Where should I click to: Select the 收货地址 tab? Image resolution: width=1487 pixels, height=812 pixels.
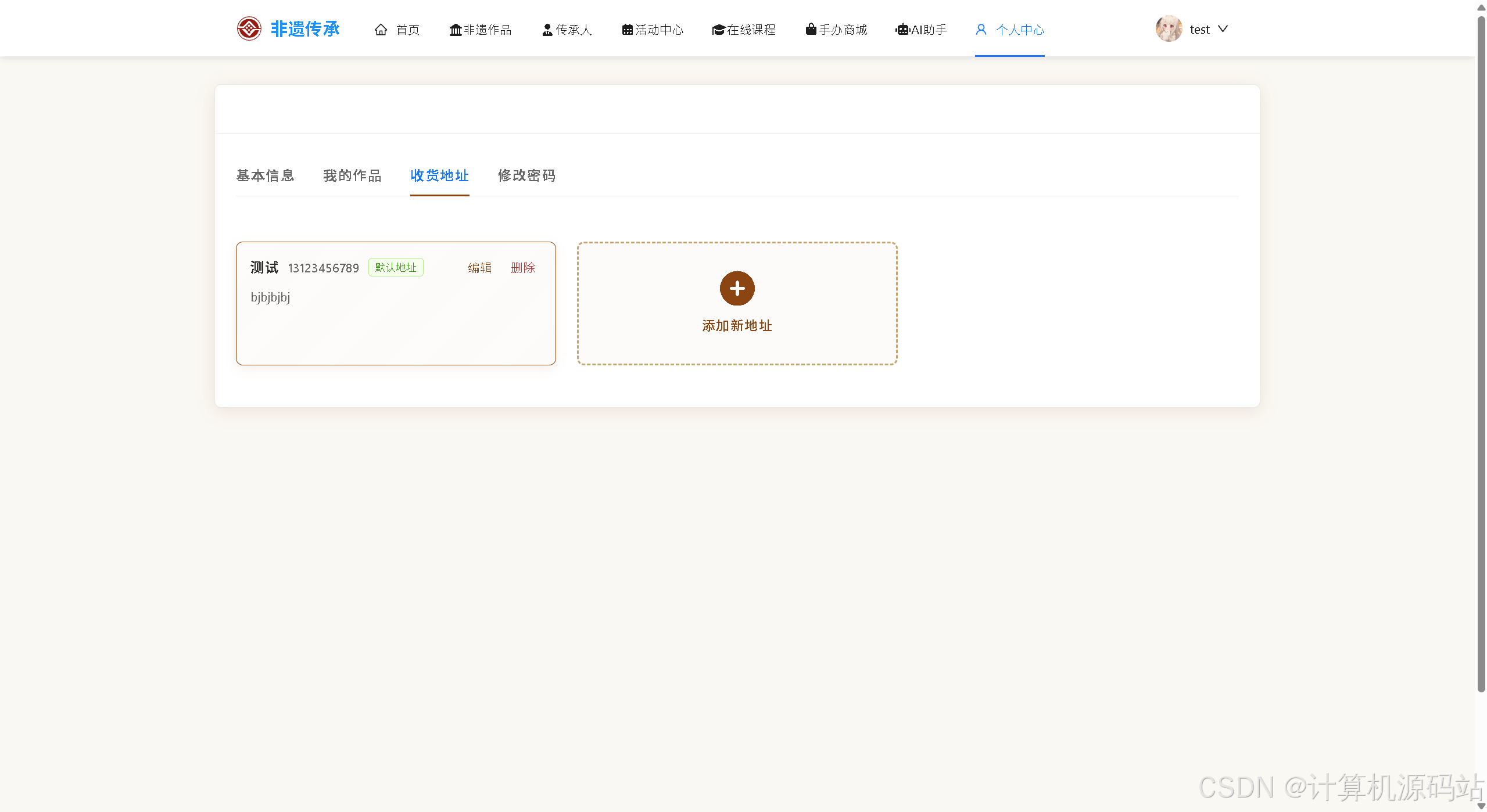click(x=439, y=175)
